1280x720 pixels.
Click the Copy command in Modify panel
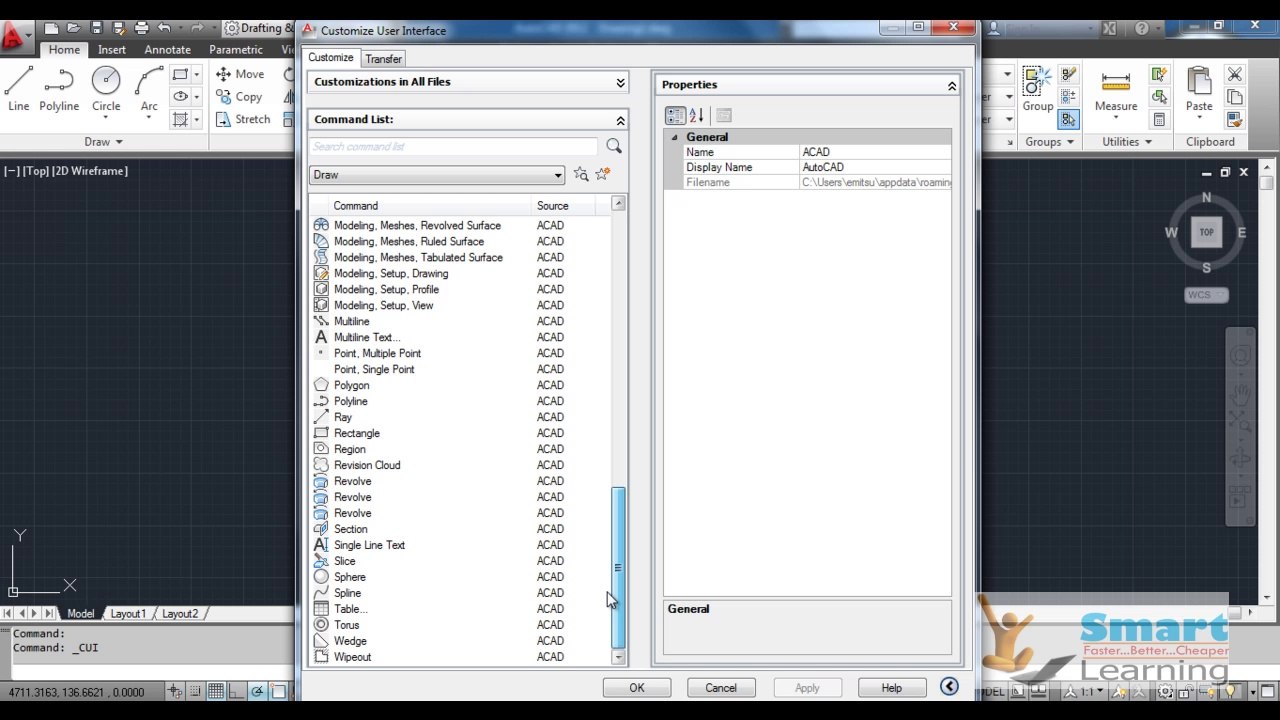[238, 97]
